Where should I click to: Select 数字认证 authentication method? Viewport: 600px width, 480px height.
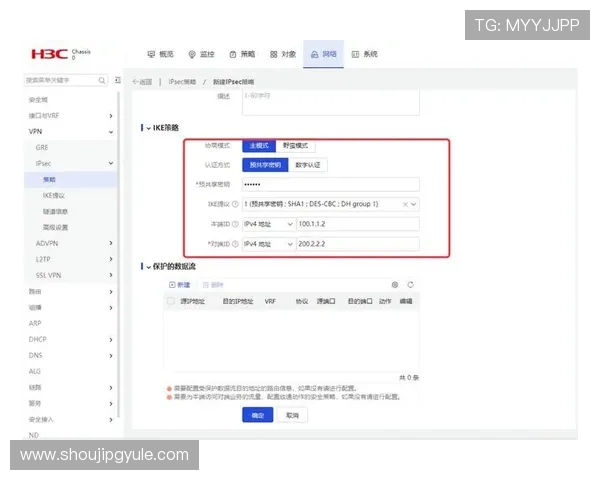[308, 165]
